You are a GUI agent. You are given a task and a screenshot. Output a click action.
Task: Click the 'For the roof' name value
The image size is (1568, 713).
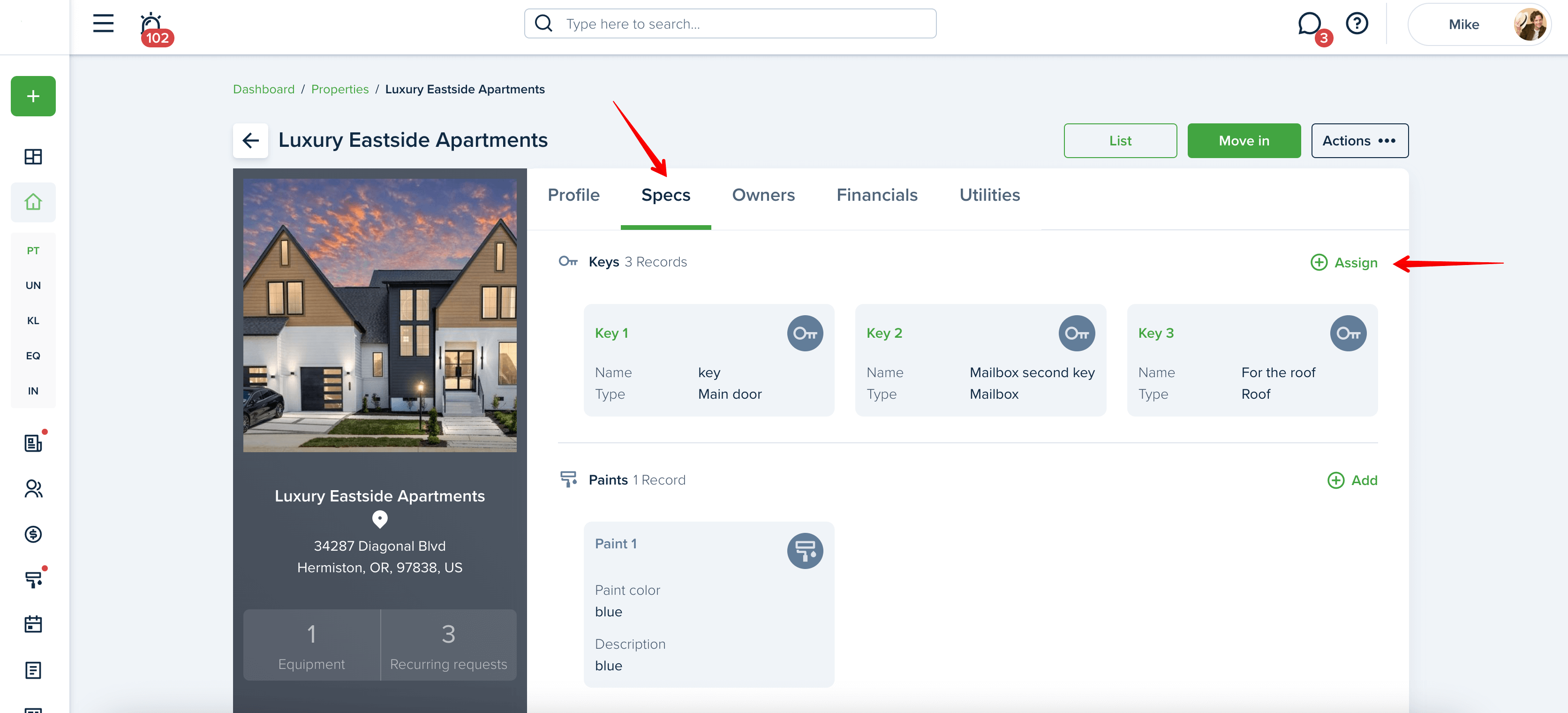pyautogui.click(x=1278, y=372)
